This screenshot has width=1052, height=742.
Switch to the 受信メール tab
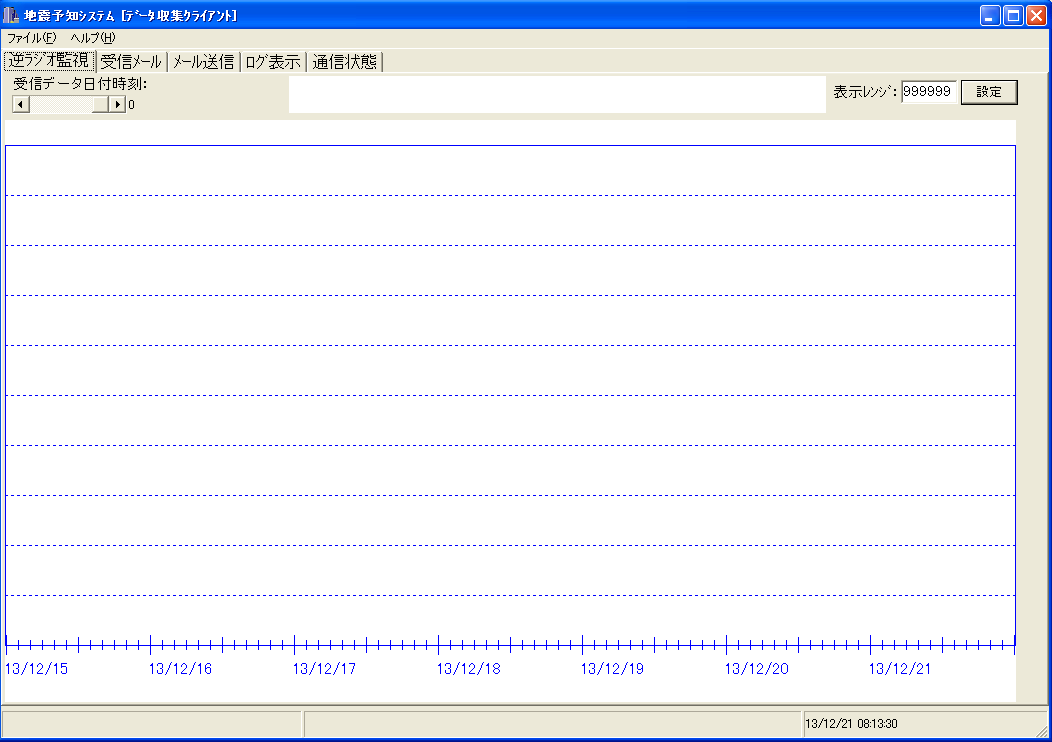pyautogui.click(x=132, y=62)
